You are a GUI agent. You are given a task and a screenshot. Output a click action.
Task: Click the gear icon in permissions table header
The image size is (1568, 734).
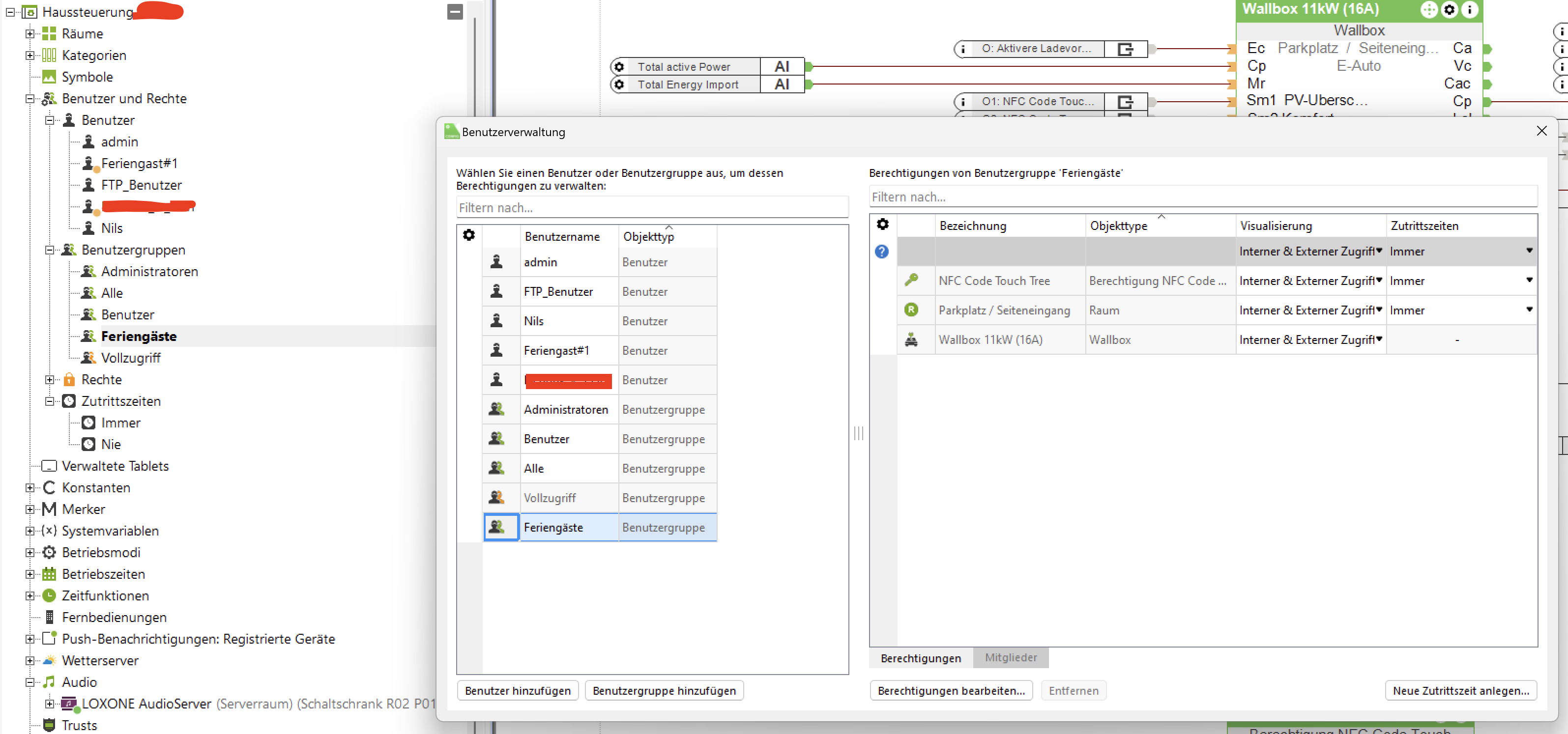pos(882,225)
